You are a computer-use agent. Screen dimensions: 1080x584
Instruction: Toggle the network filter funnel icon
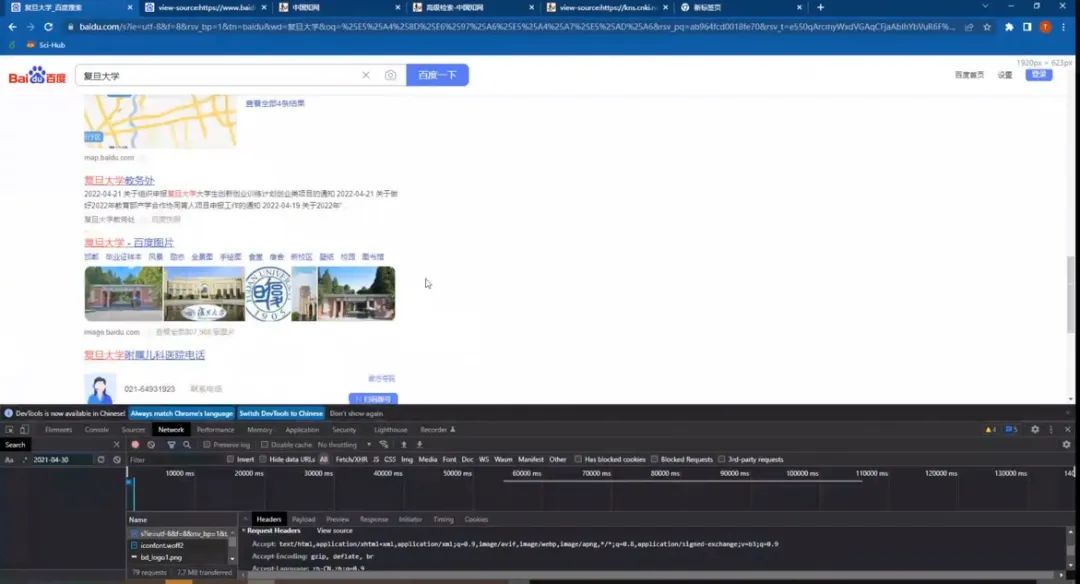[172, 445]
